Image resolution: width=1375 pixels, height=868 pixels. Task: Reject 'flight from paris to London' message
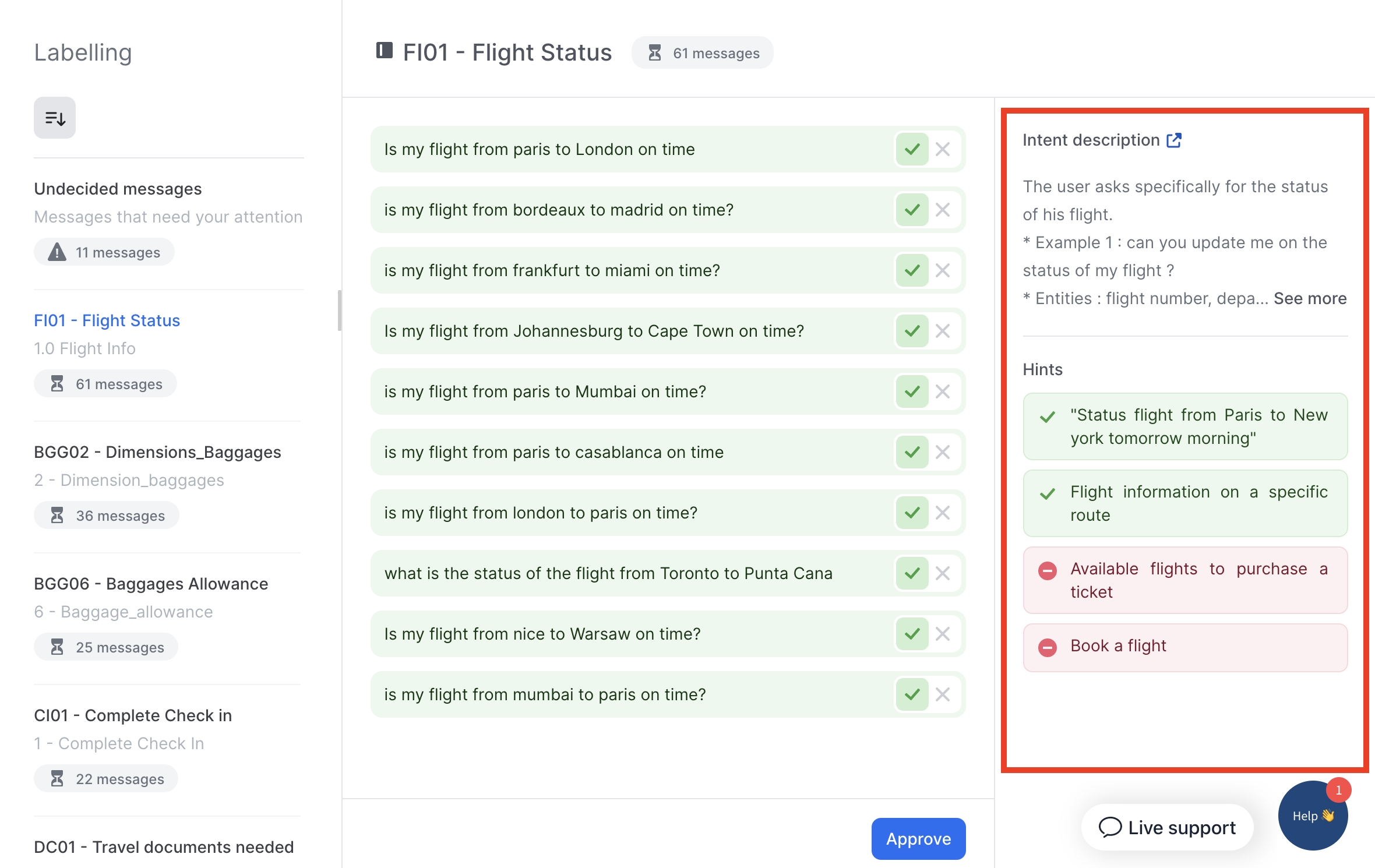point(943,150)
